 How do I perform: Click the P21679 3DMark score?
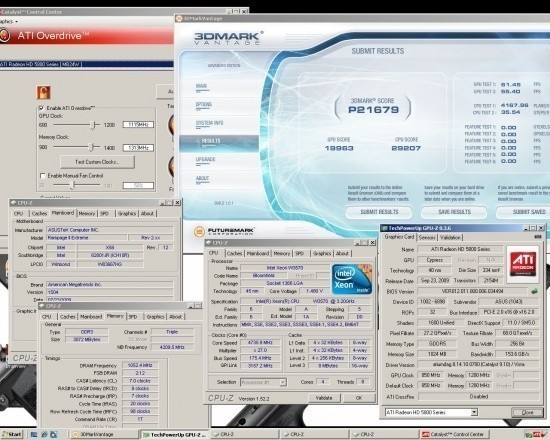[374, 110]
